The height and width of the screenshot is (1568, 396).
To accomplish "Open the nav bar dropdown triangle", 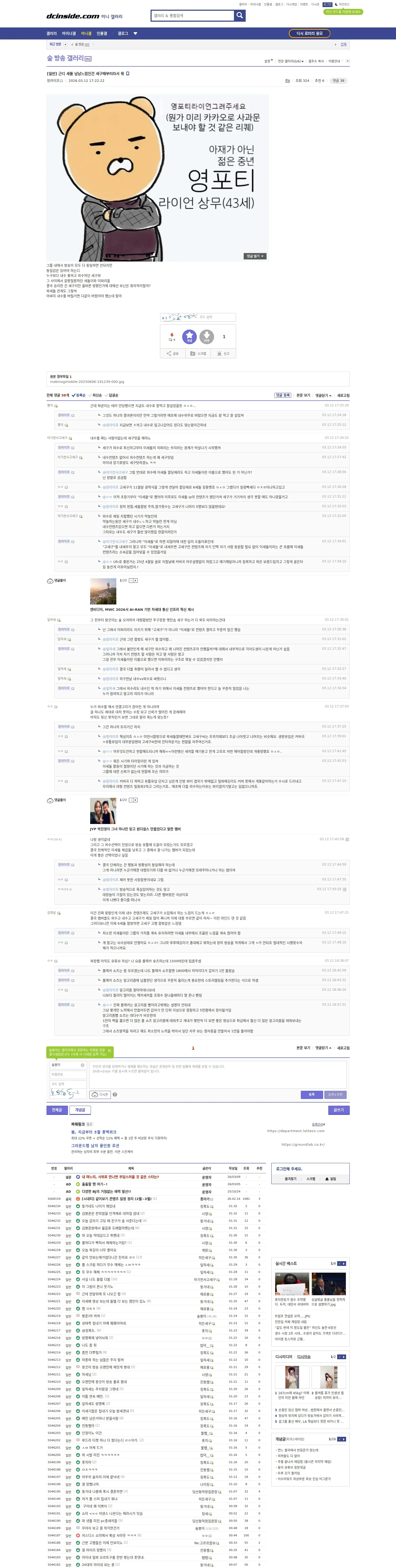I will [135, 33].
